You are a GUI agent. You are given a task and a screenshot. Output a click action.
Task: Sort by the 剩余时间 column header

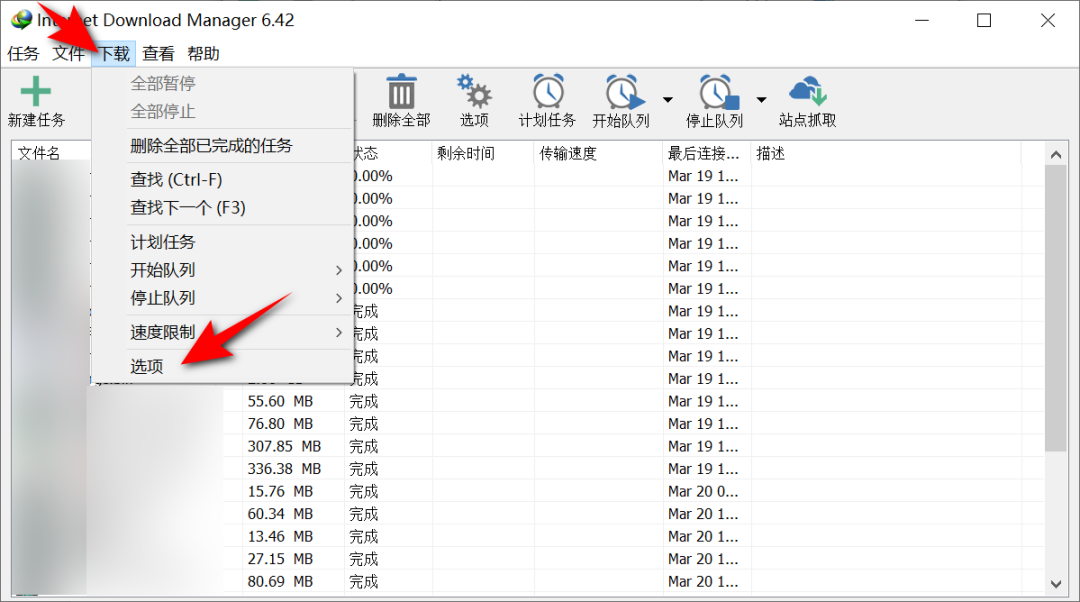483,153
